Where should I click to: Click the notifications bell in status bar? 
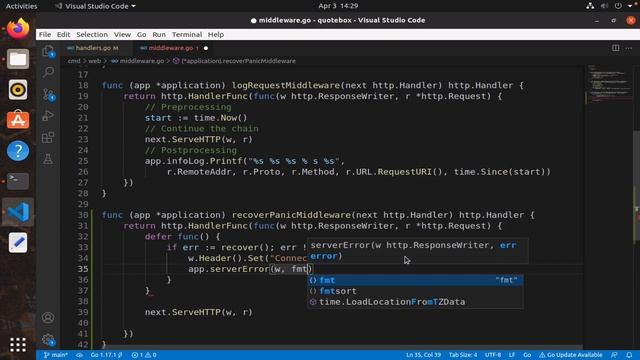[x=629, y=355]
